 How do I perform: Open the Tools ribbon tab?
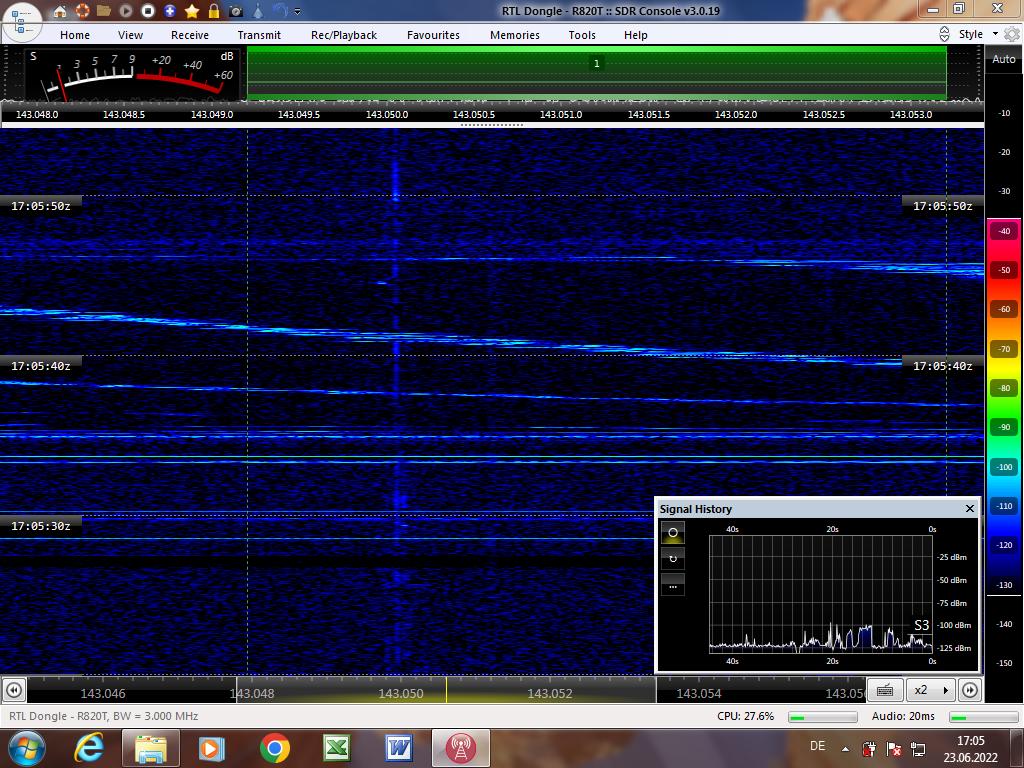coord(582,35)
